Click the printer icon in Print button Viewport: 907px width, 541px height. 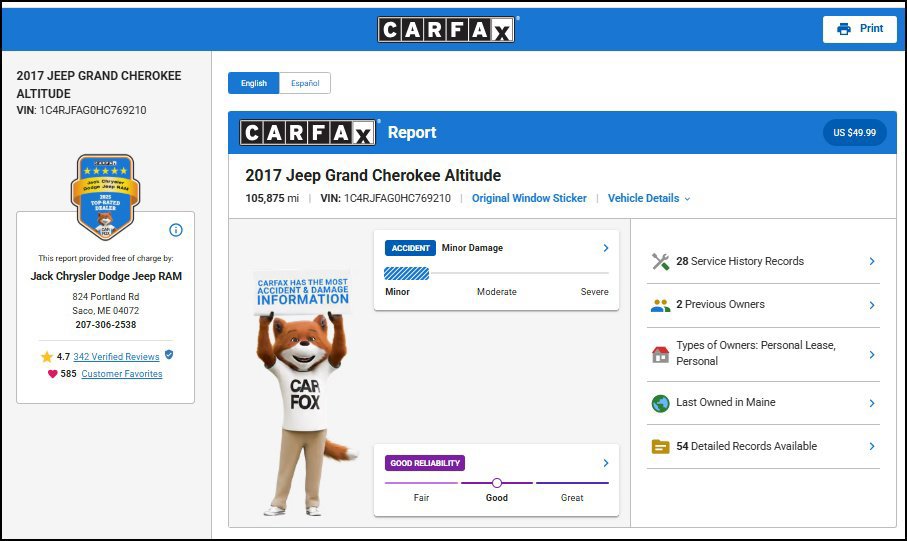pos(844,29)
